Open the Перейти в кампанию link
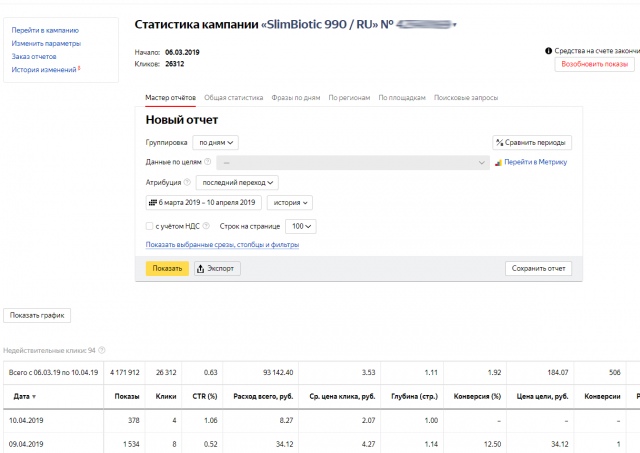 point(45,30)
